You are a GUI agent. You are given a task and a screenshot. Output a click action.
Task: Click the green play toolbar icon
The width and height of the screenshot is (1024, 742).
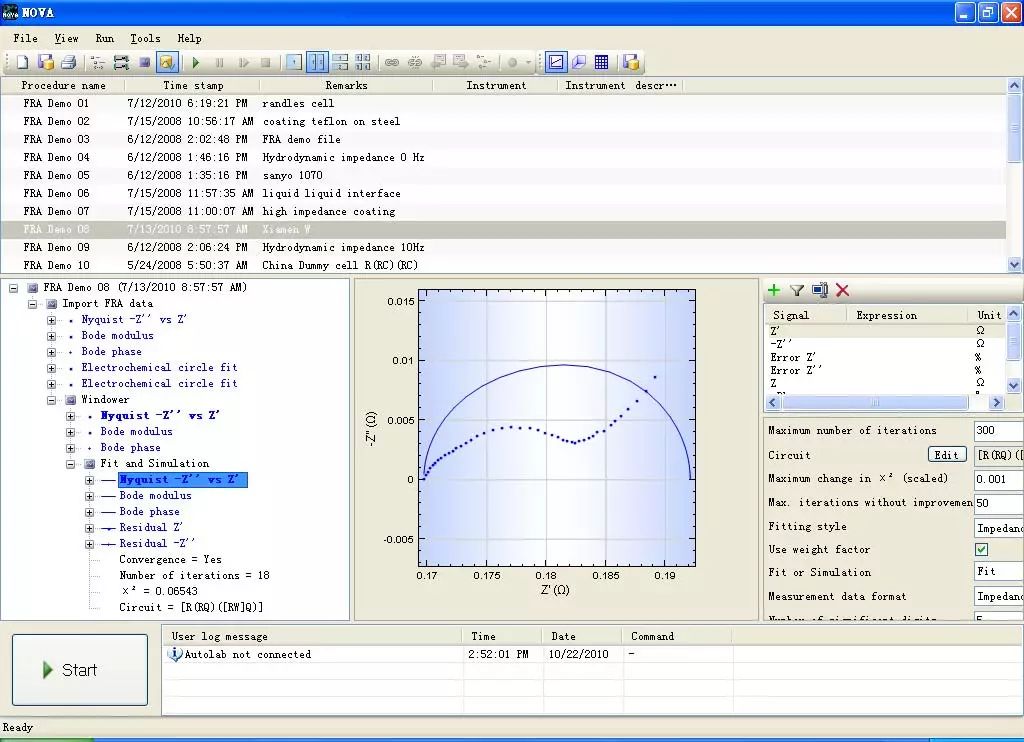click(196, 62)
